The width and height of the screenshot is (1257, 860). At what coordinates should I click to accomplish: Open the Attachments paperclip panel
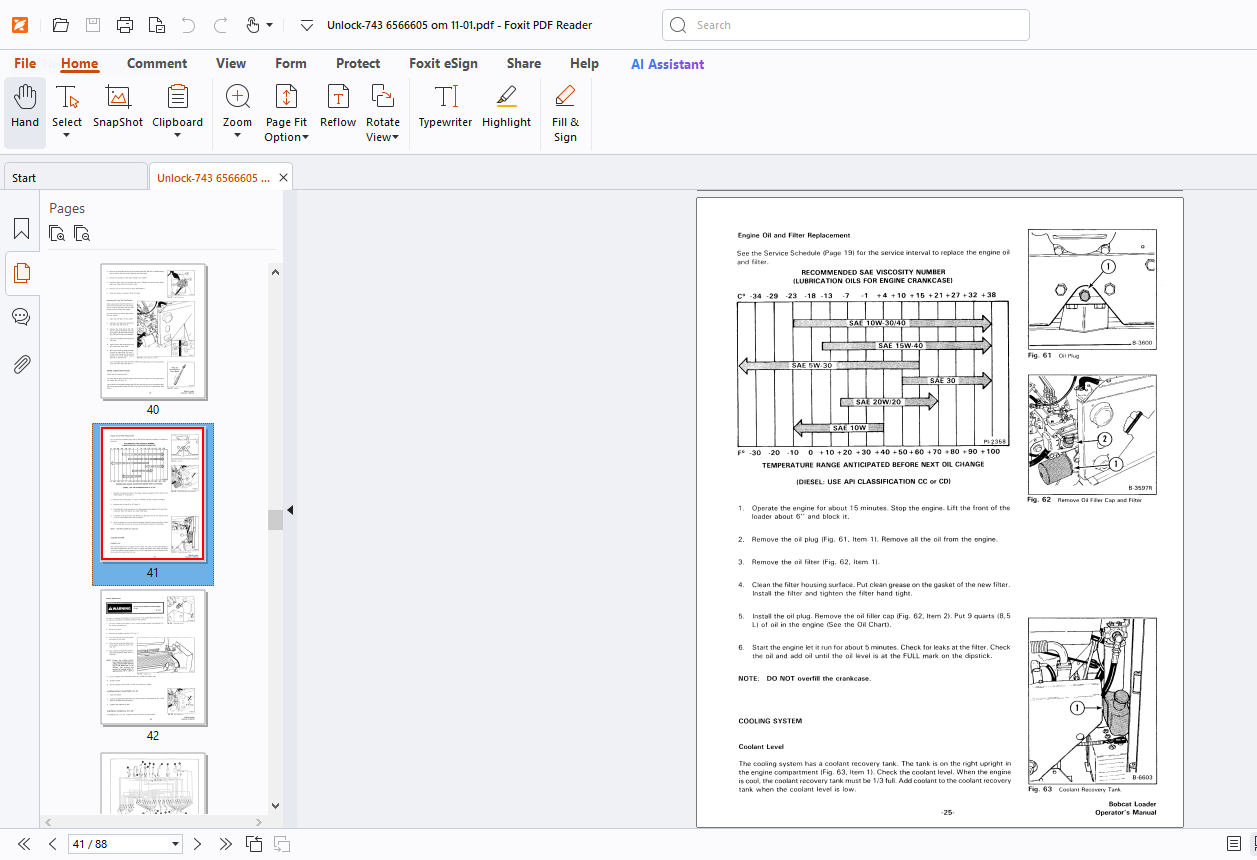(21, 364)
